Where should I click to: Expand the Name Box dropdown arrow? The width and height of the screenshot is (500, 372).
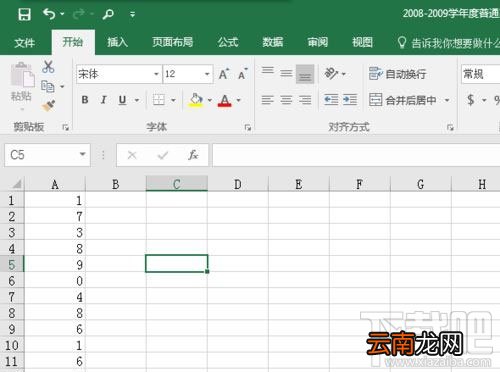tap(82, 154)
